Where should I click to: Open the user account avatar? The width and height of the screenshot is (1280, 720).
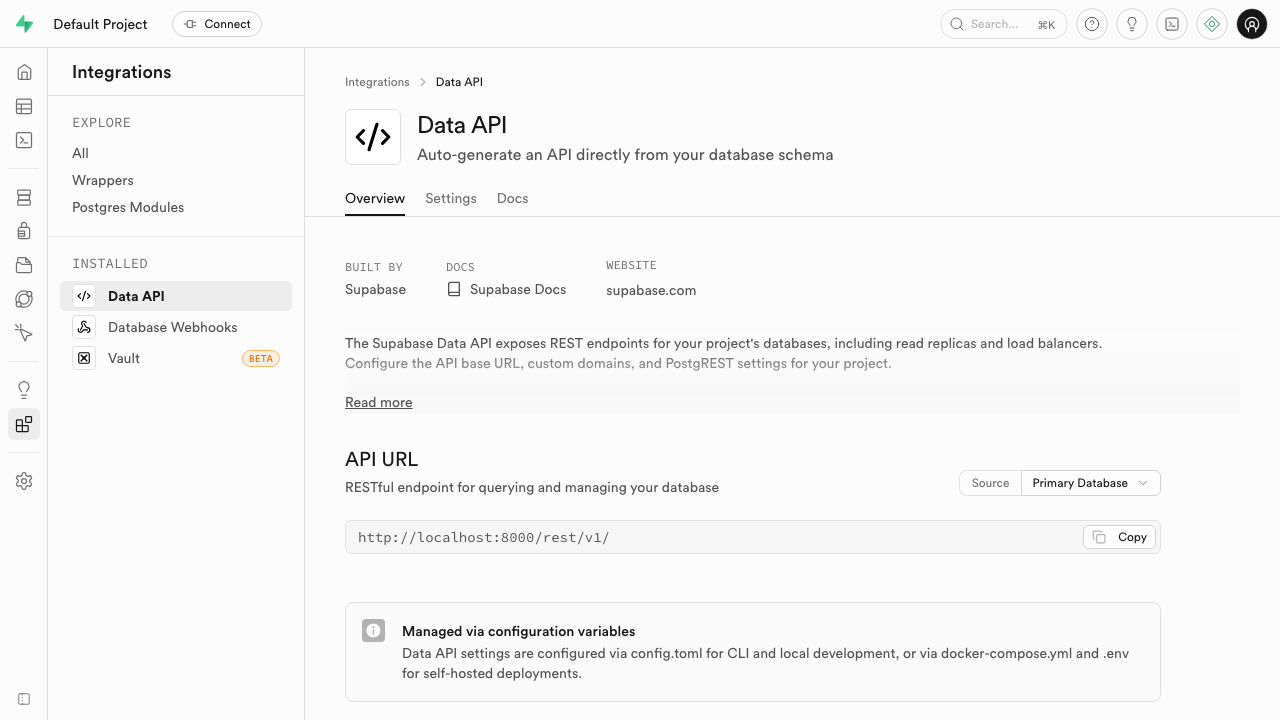[x=1252, y=24]
